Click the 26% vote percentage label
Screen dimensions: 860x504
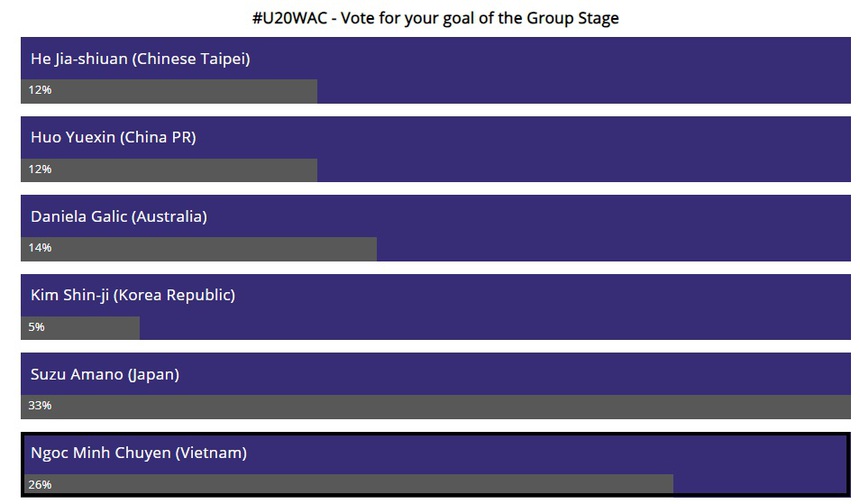coord(40,485)
